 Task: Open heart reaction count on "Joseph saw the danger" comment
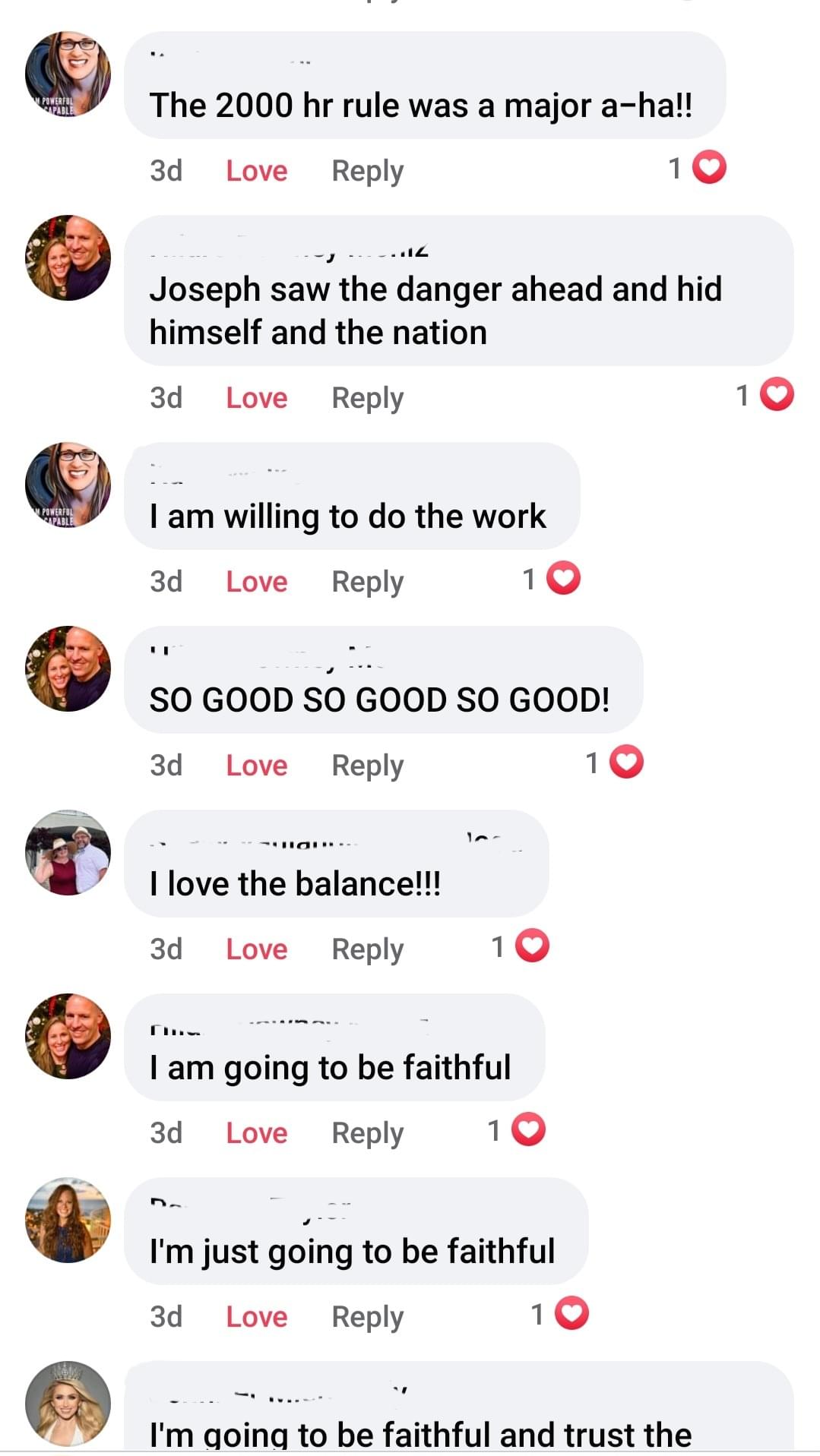click(777, 394)
